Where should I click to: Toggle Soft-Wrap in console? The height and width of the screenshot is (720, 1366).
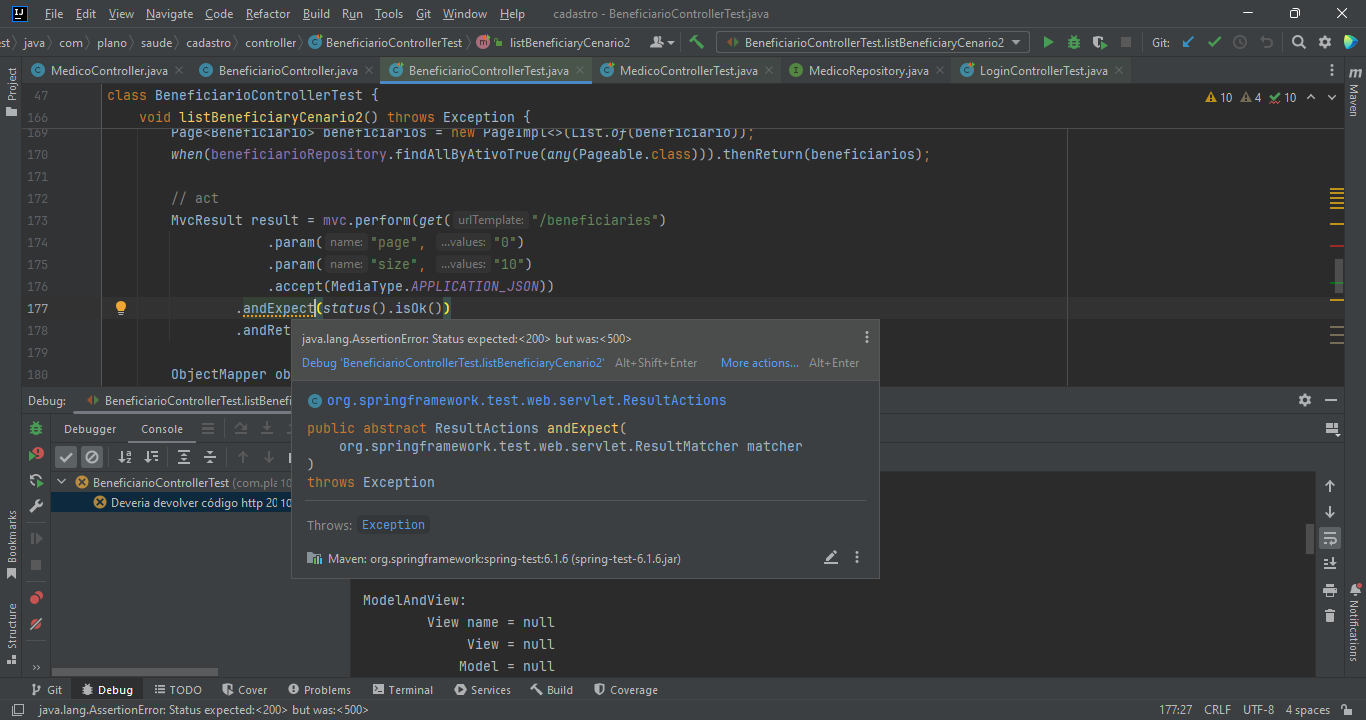[x=1330, y=538]
